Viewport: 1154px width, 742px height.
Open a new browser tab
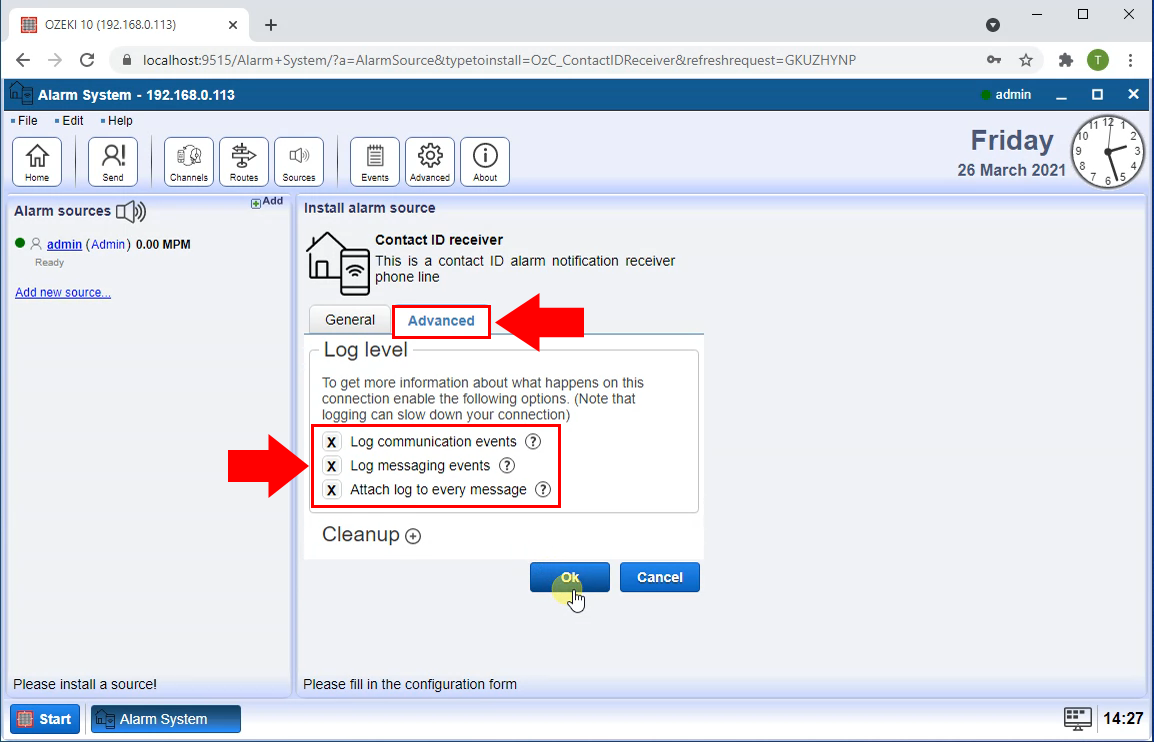click(x=271, y=25)
